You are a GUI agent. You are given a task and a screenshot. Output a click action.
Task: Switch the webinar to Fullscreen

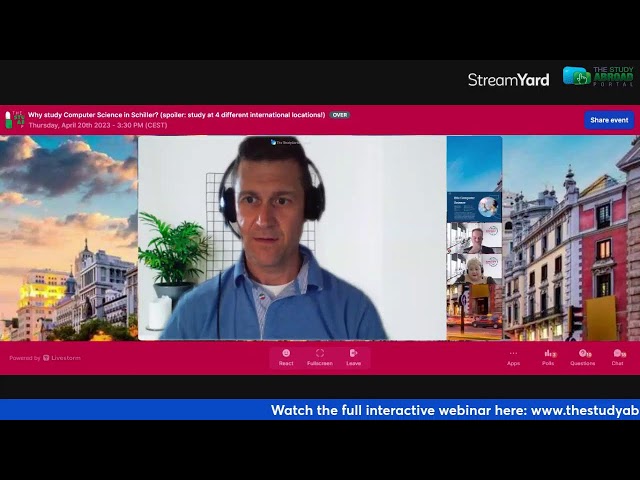[320, 358]
